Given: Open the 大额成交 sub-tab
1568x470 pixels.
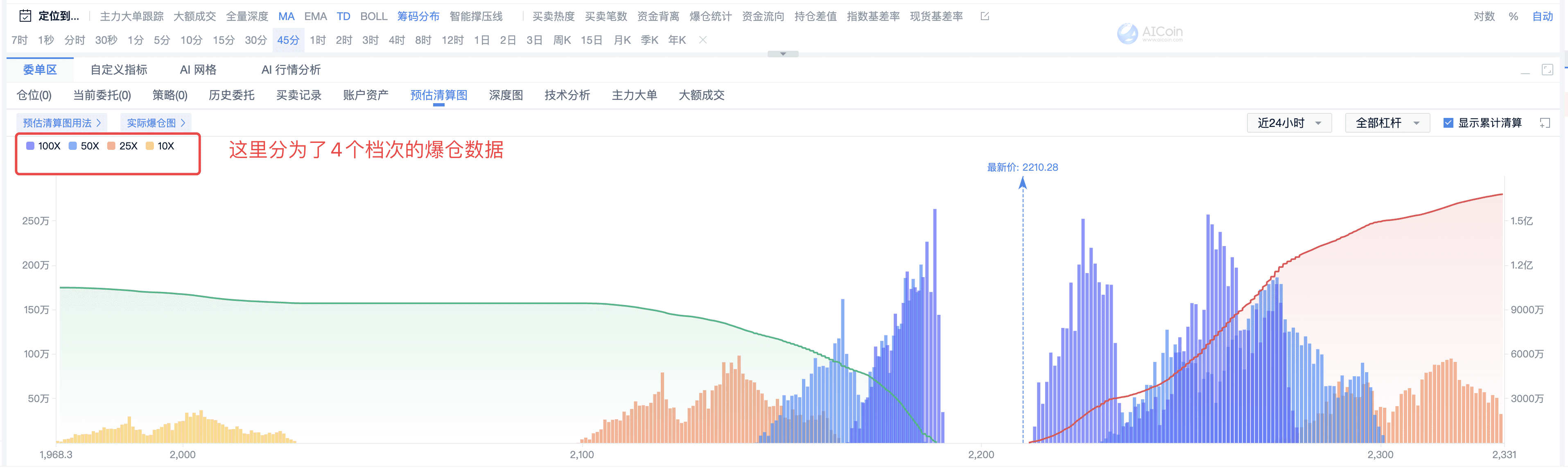Looking at the screenshot, I should [x=701, y=95].
